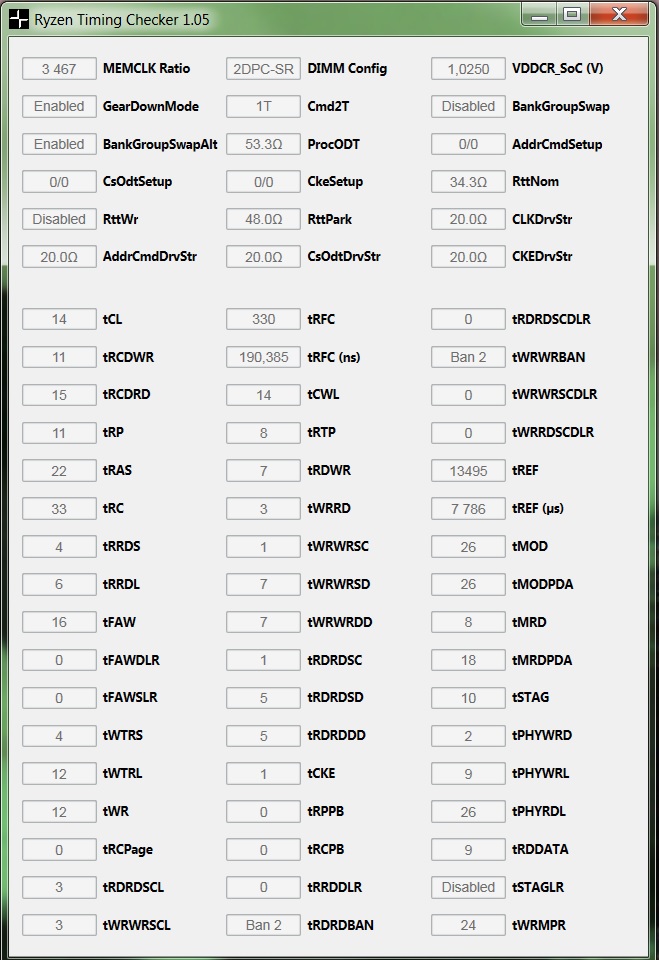Screen dimensions: 659x960
Task: Click the tRDRDBAN Ban 2 field
Action: click(263, 926)
